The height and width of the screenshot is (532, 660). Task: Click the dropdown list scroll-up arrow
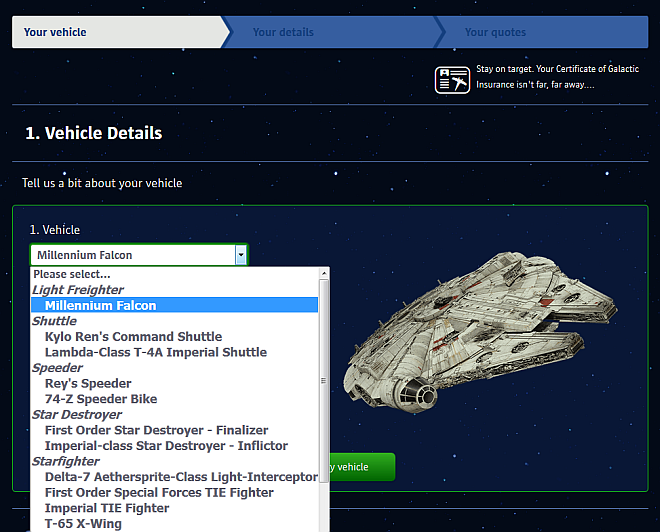(x=324, y=273)
